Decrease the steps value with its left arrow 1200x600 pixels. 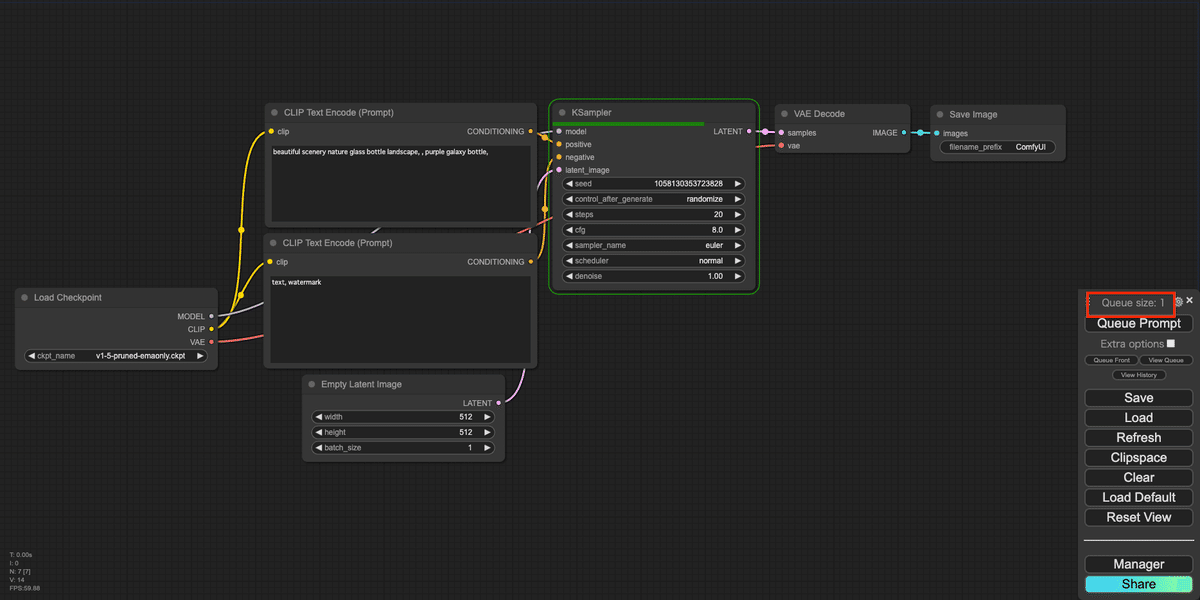tap(569, 215)
